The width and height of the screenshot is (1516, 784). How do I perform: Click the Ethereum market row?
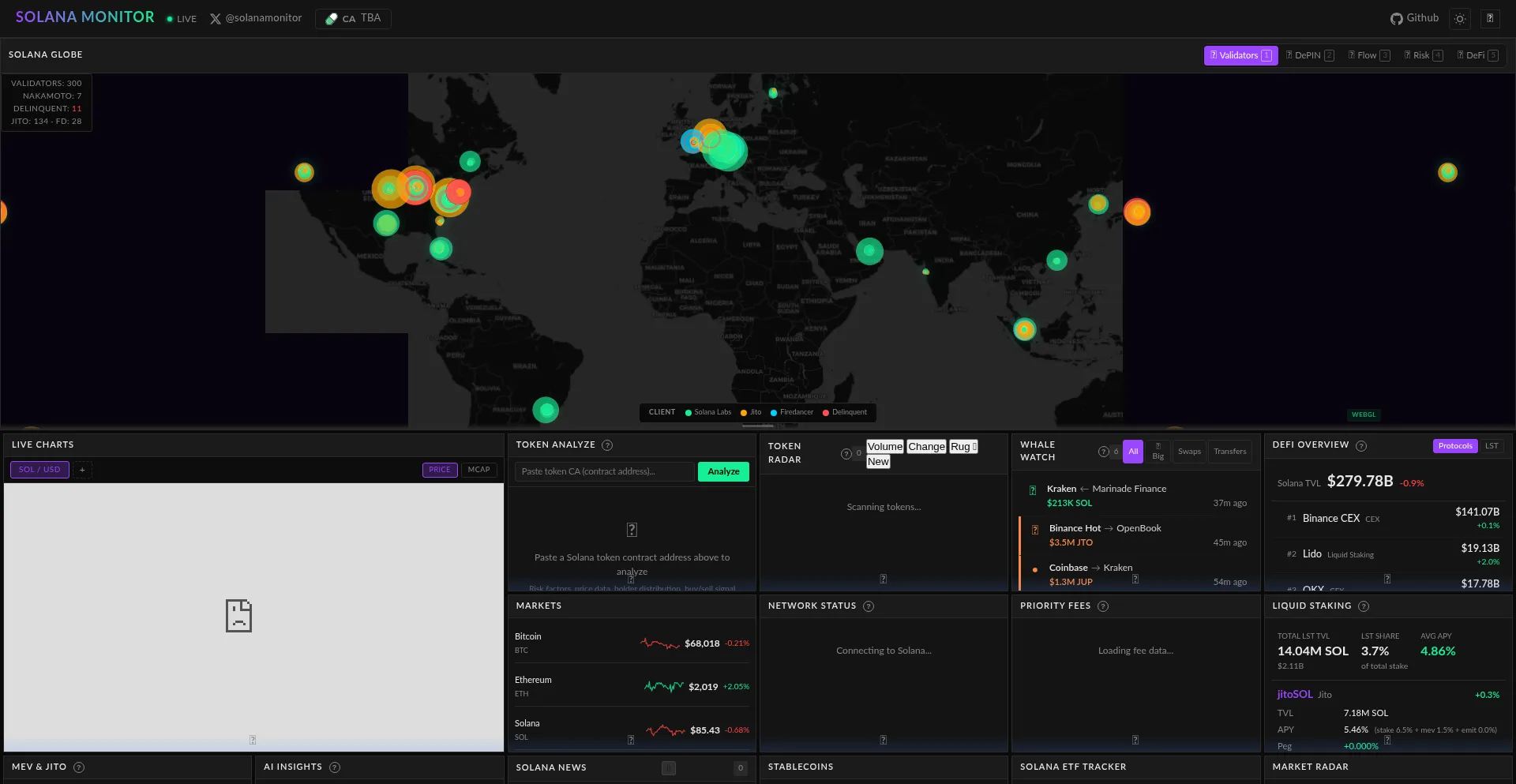632,687
